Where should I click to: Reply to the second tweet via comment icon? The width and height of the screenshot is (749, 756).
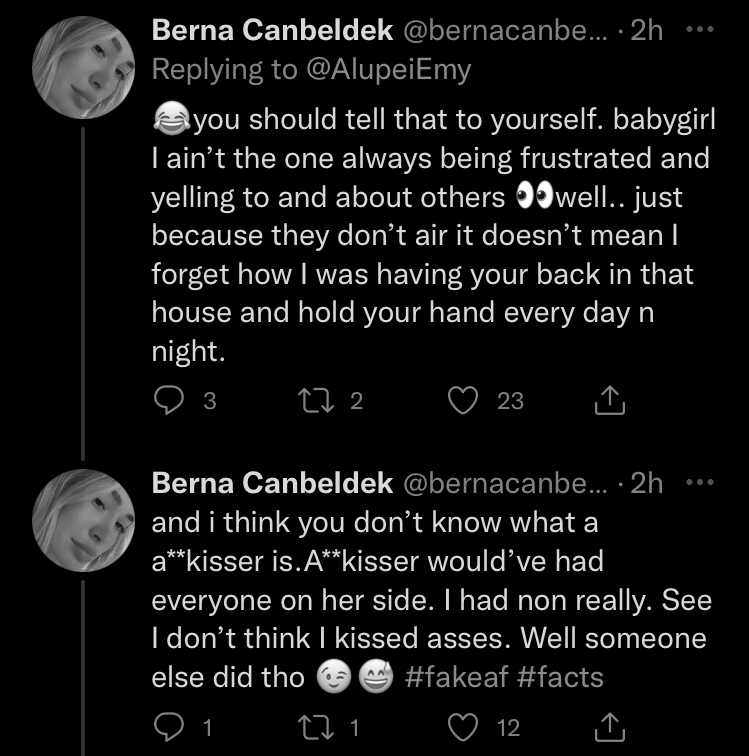[x=168, y=727]
